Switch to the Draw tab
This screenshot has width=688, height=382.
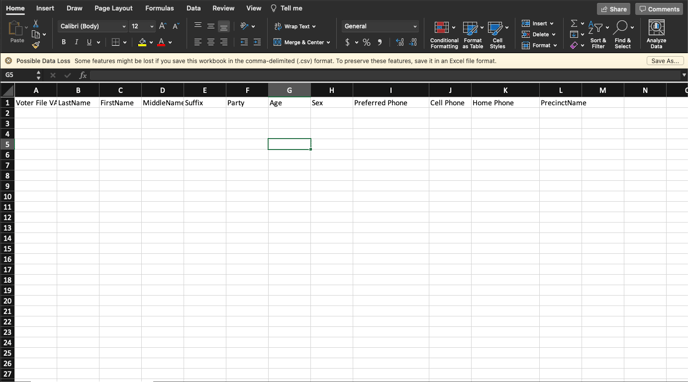point(74,8)
